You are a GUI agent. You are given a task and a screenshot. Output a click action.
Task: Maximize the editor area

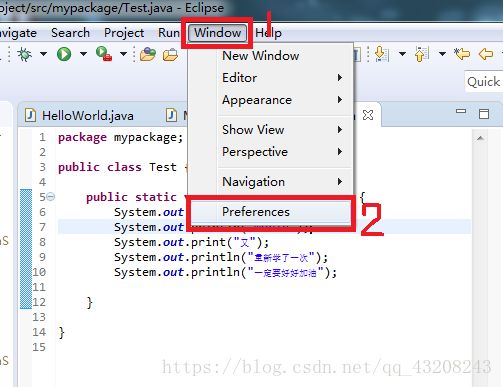[x=484, y=114]
